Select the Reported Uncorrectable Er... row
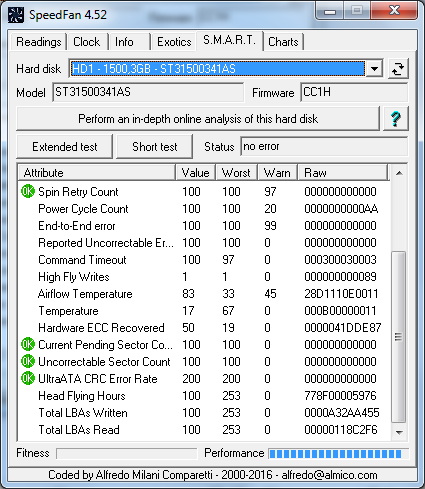The image size is (425, 489). tap(203, 243)
